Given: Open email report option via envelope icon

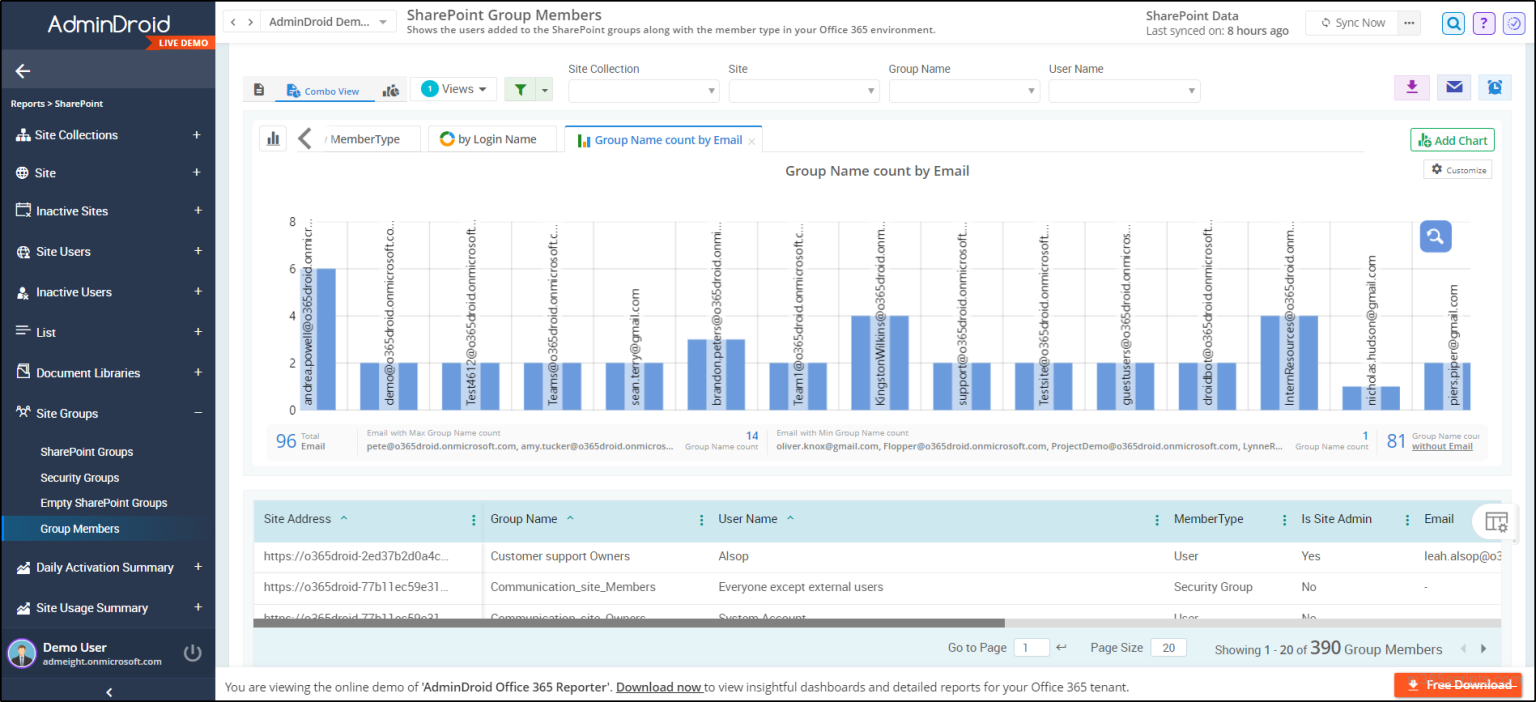Looking at the screenshot, I should [1453, 88].
